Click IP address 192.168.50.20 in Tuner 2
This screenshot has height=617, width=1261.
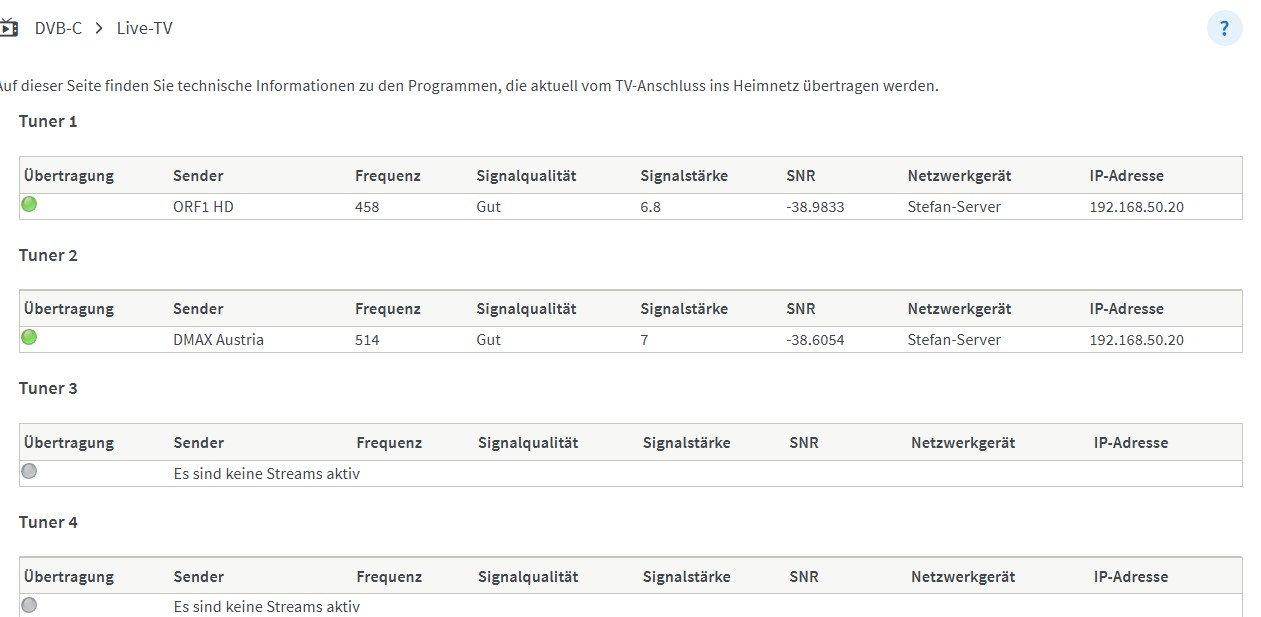click(1136, 340)
